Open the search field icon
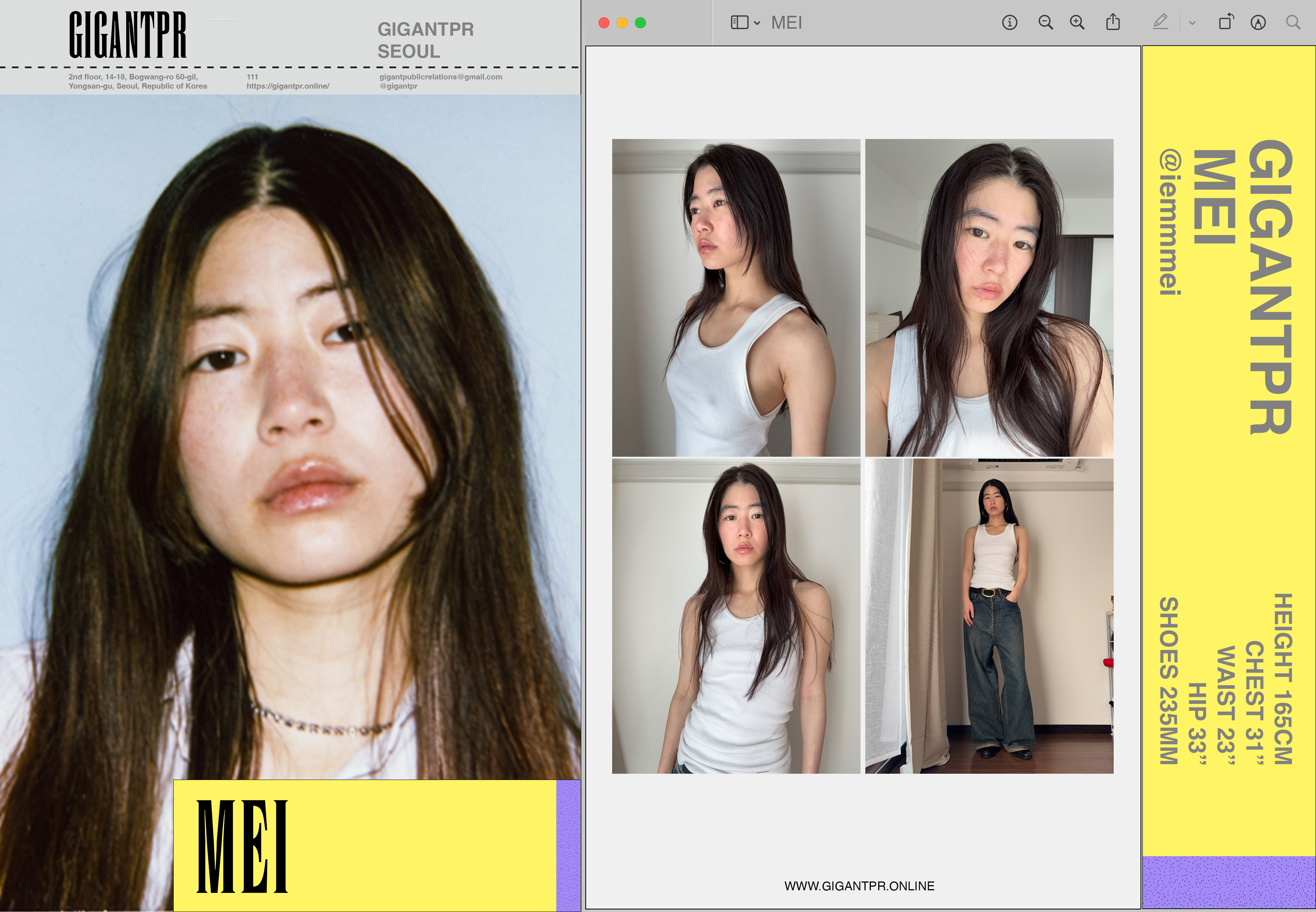 [x=1293, y=22]
